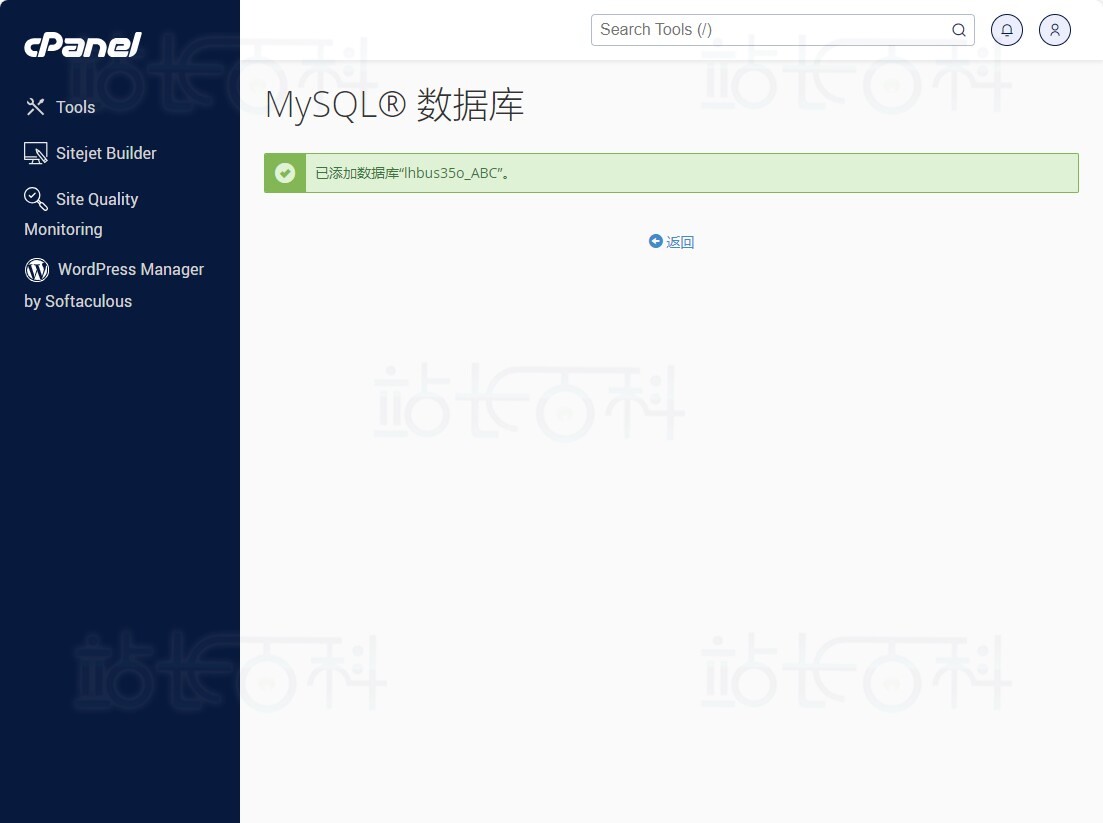
Task: Open Site Quality Monitoring via its magnifier icon
Action: tap(35, 199)
